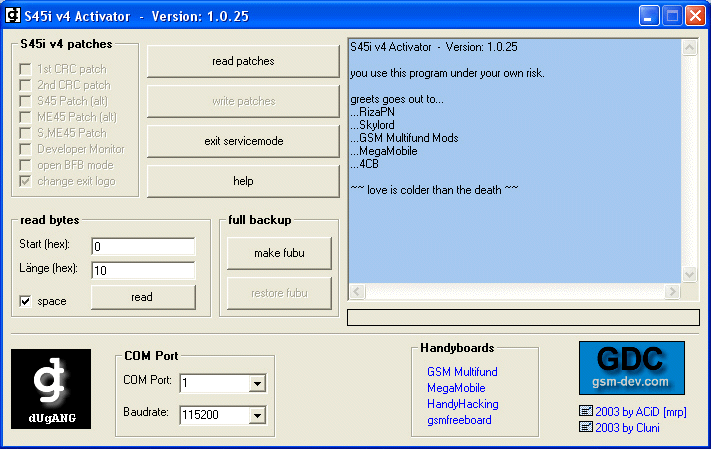The height and width of the screenshot is (449, 711).
Task: Click the app icon in title bar
Action: [x=12, y=15]
